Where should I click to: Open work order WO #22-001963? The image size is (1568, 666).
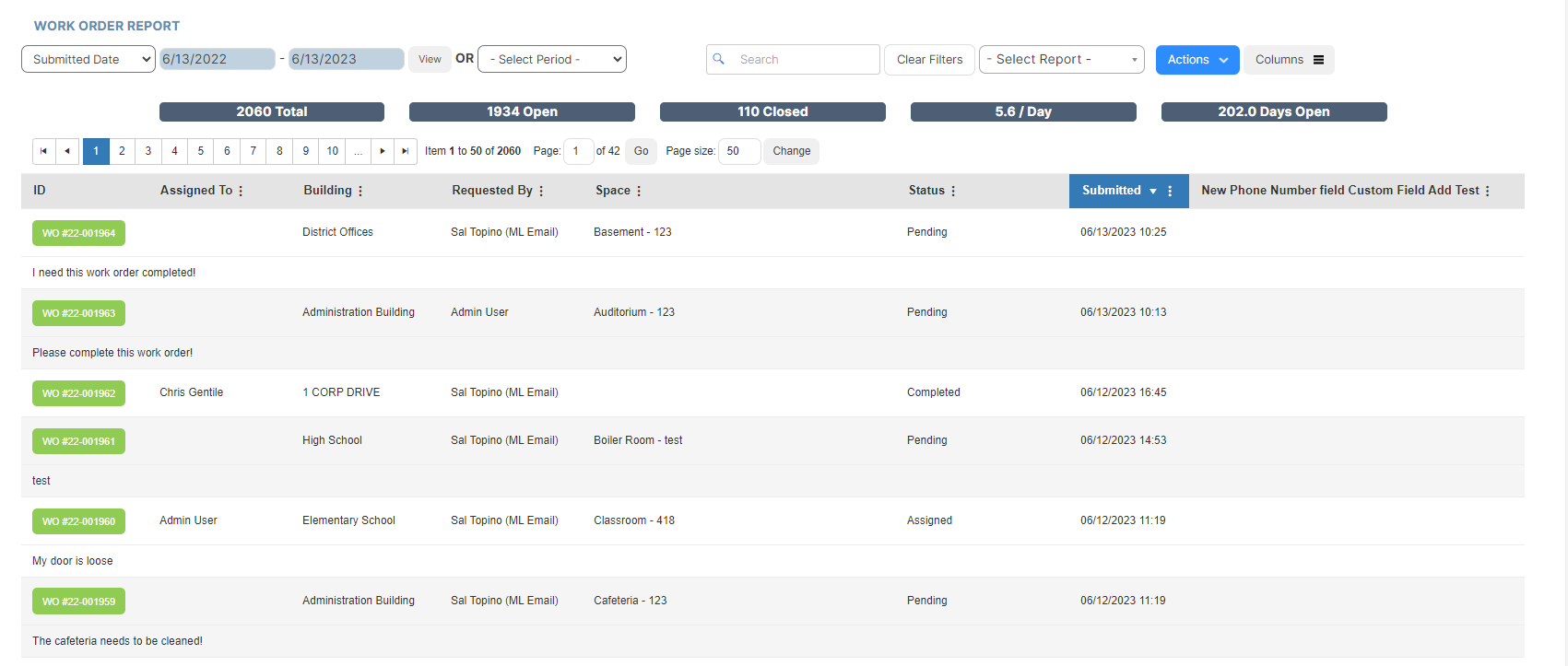coord(78,313)
